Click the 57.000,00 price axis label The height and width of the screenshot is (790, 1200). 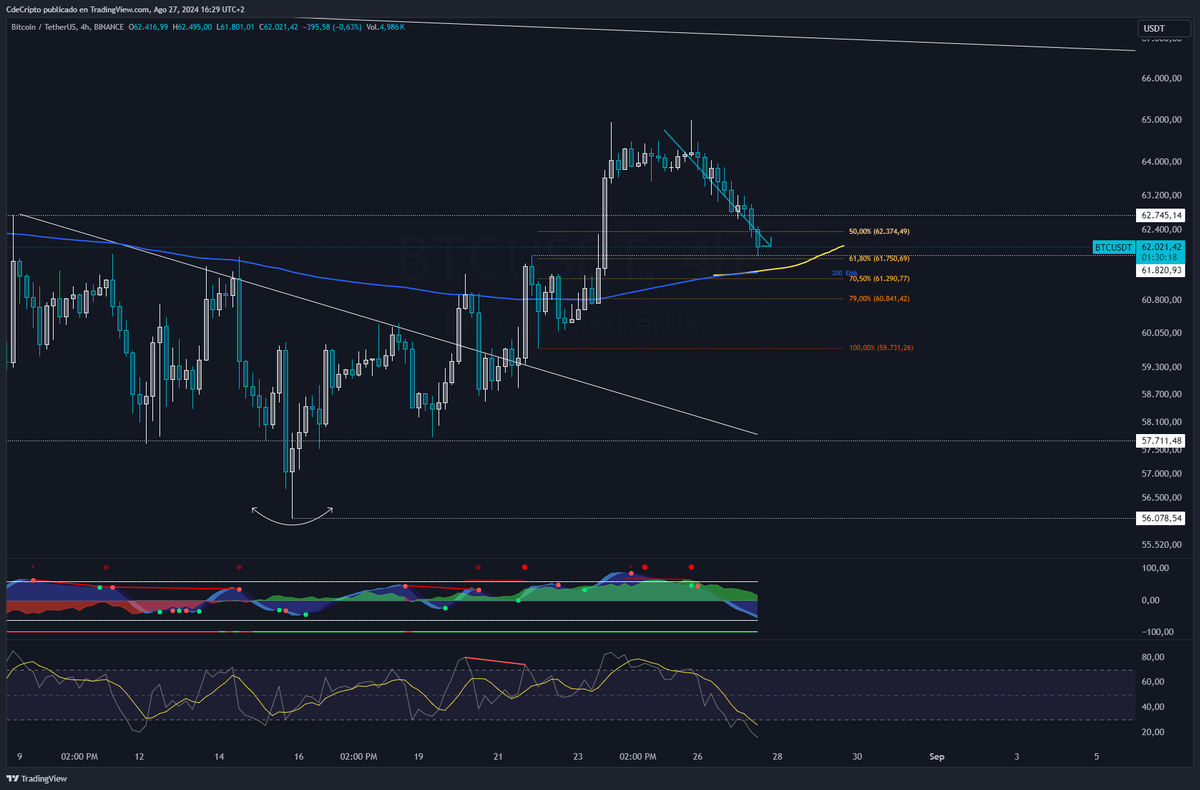point(1161,474)
